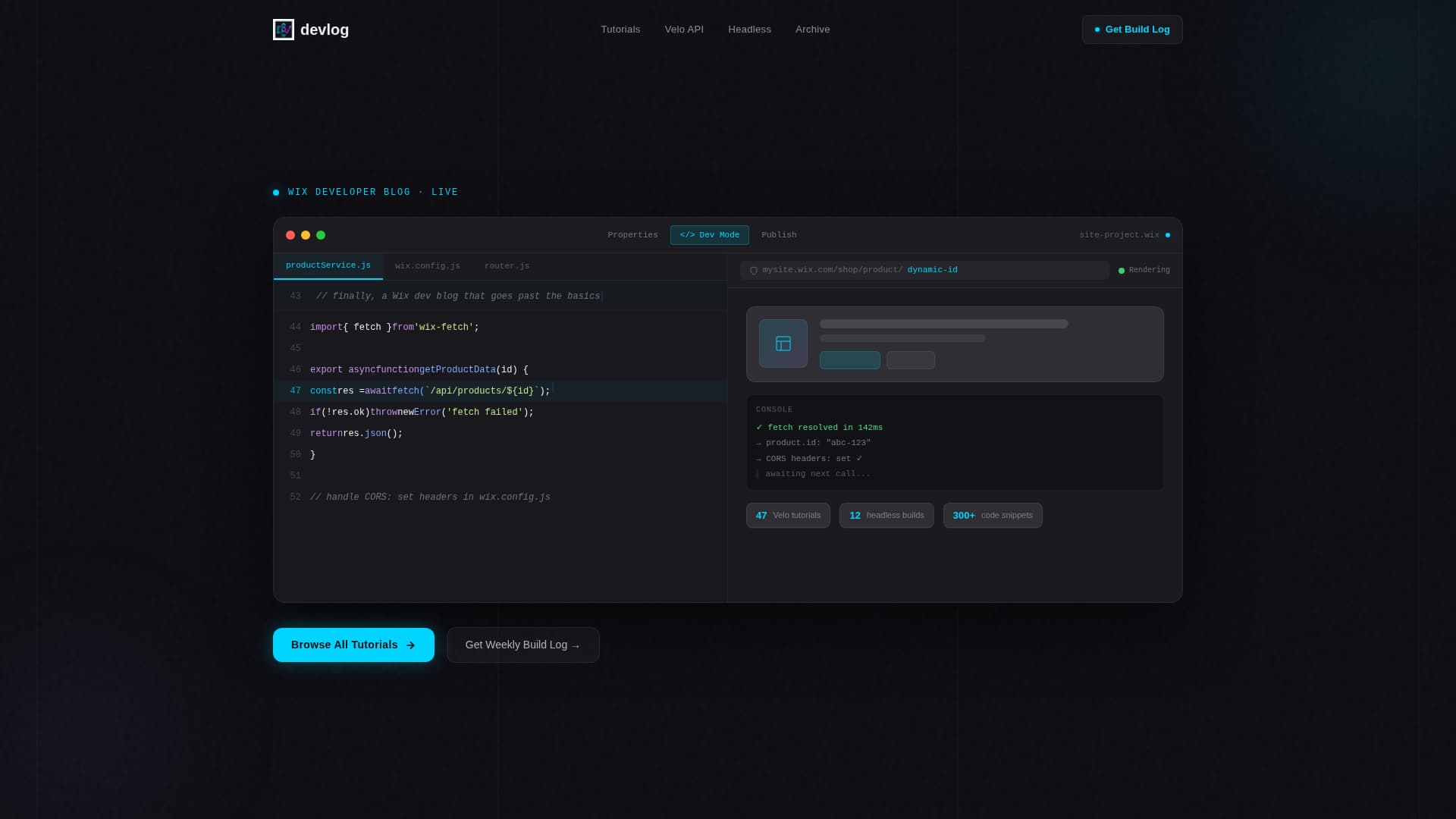Click the Browse All Tutorials button
Image resolution: width=1456 pixels, height=819 pixels.
[353, 645]
